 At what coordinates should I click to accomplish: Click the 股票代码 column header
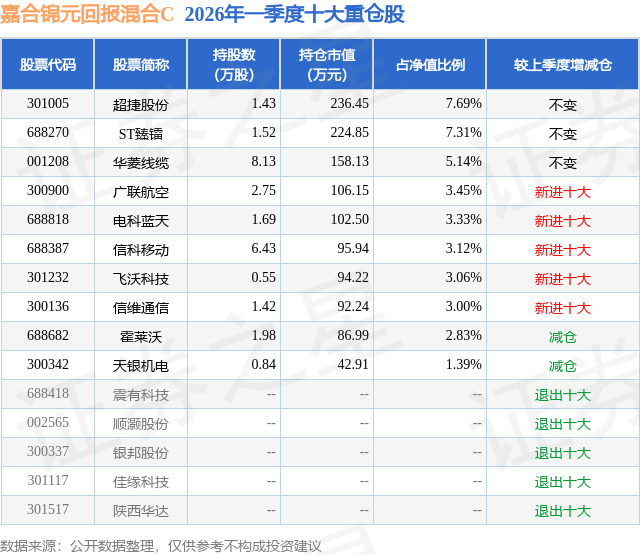tap(48, 64)
